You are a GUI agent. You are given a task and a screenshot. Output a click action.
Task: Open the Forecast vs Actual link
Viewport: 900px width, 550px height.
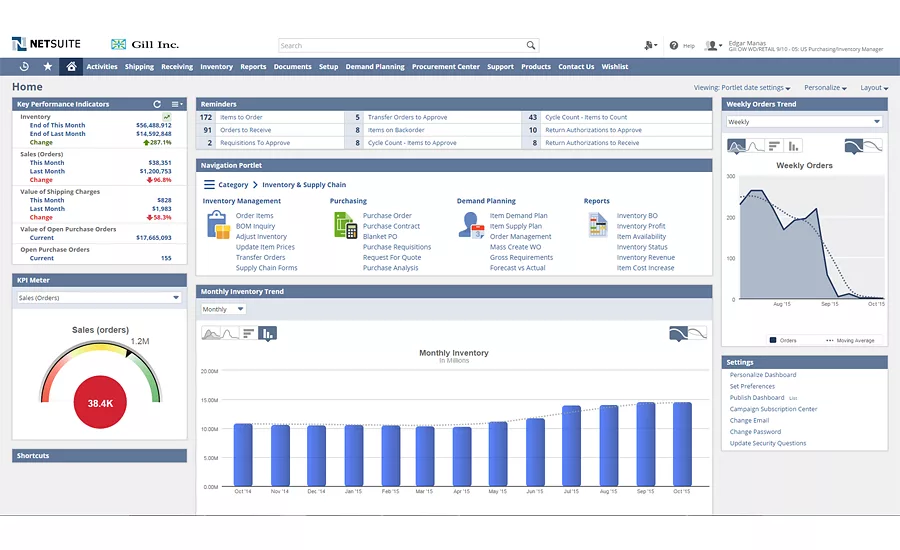[x=517, y=268]
